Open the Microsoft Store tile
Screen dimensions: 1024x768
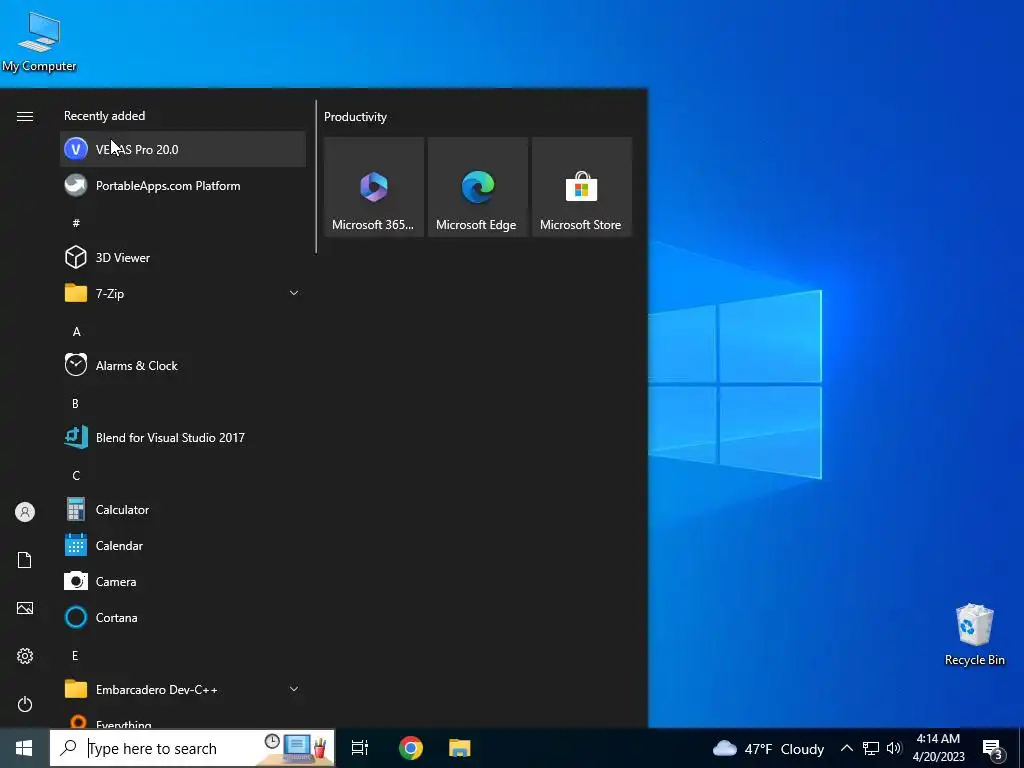581,187
